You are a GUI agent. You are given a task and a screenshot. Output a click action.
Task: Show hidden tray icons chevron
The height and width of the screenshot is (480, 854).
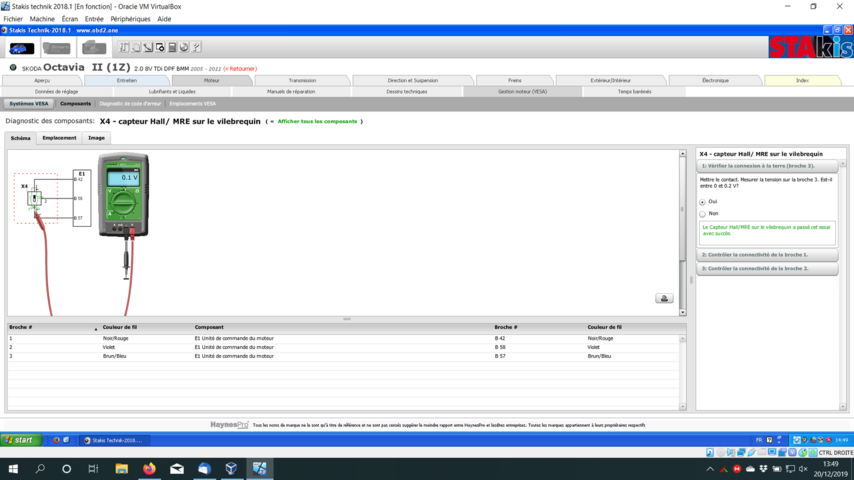710,469
